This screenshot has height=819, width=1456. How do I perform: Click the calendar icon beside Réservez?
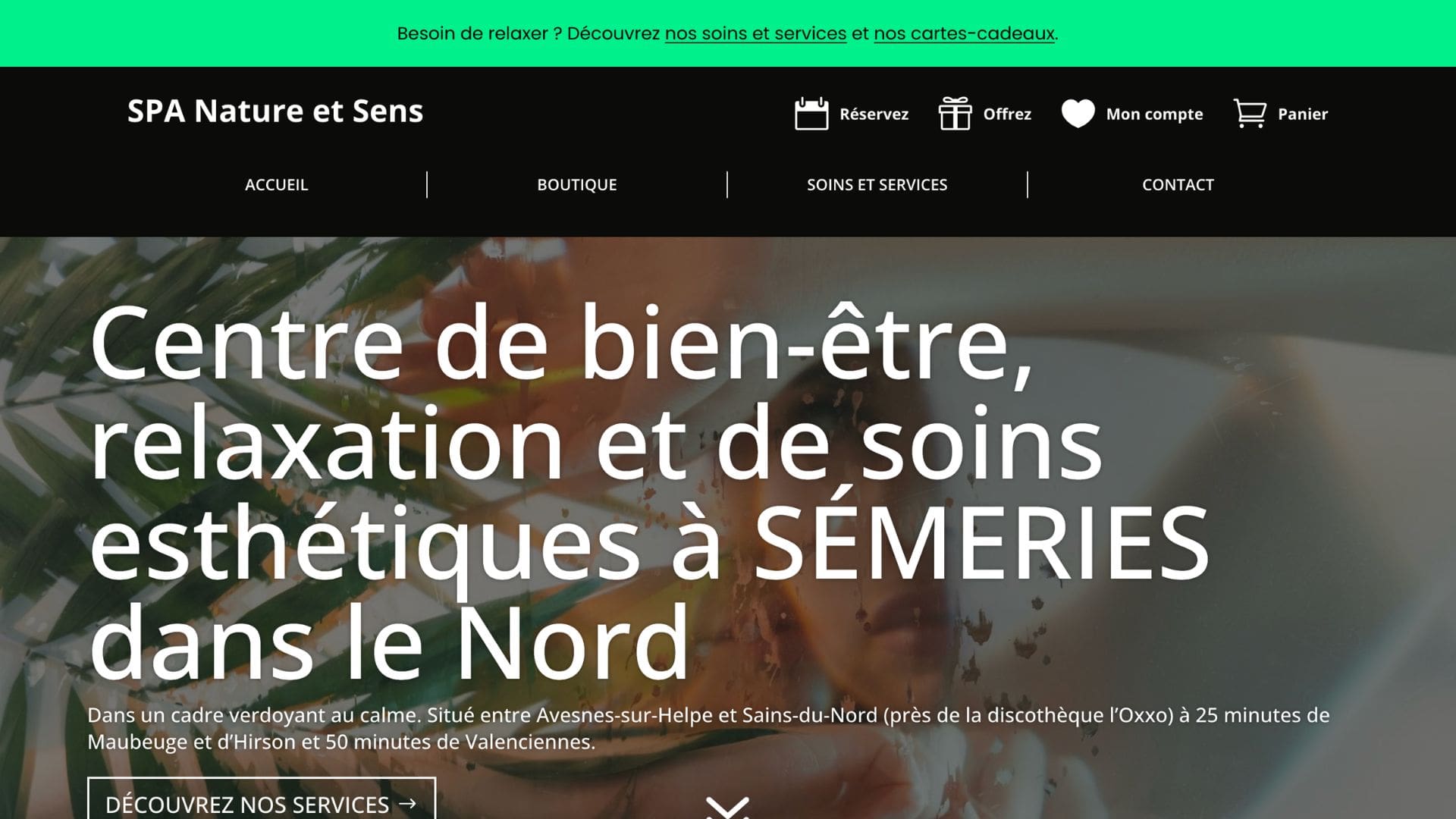(811, 114)
